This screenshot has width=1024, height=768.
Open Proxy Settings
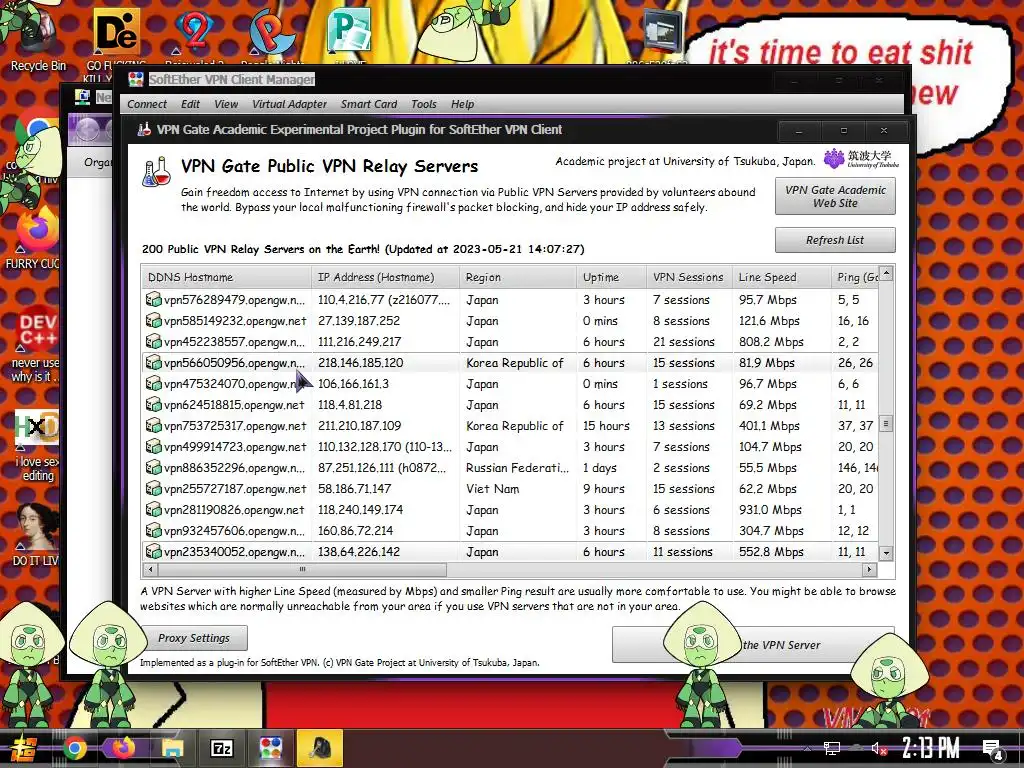(x=194, y=638)
